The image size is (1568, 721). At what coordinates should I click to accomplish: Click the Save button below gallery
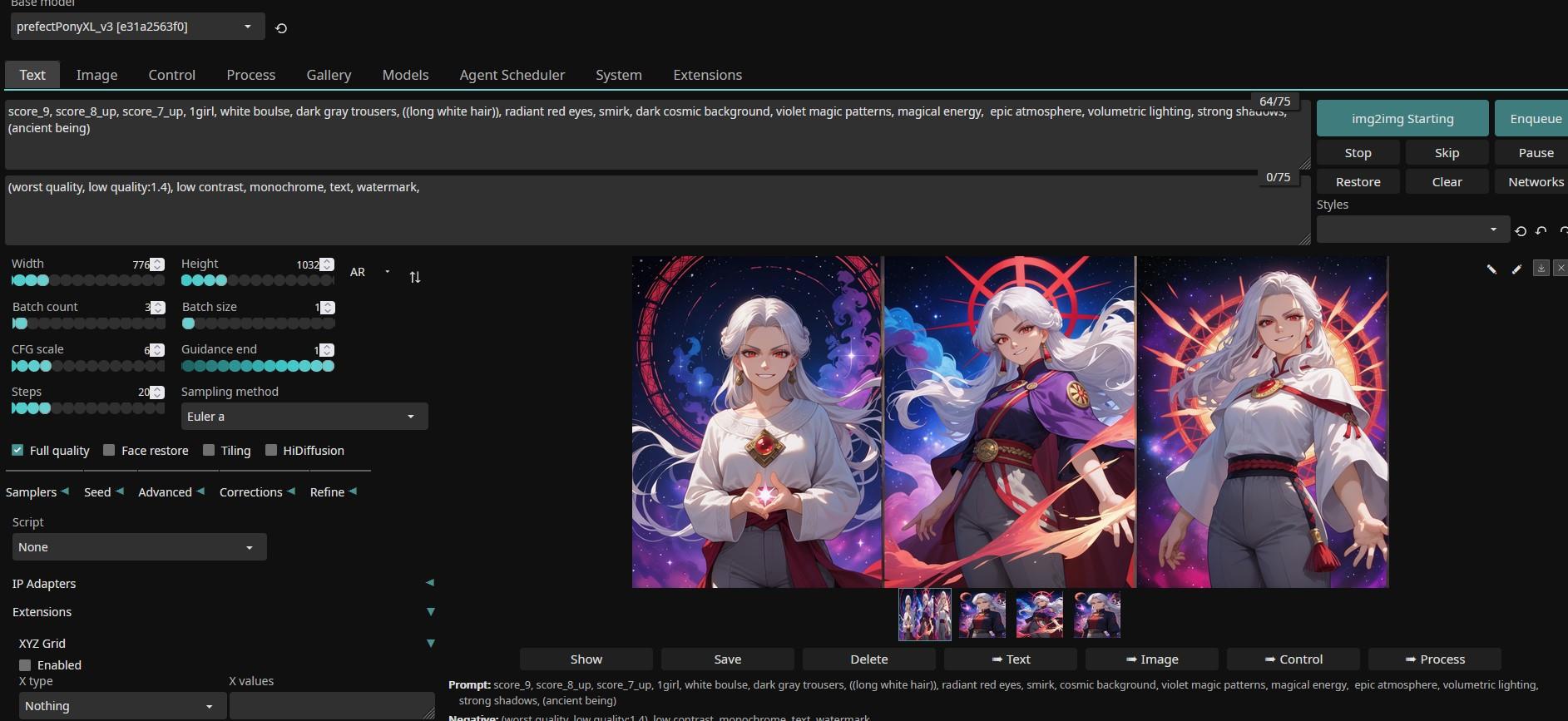(727, 659)
